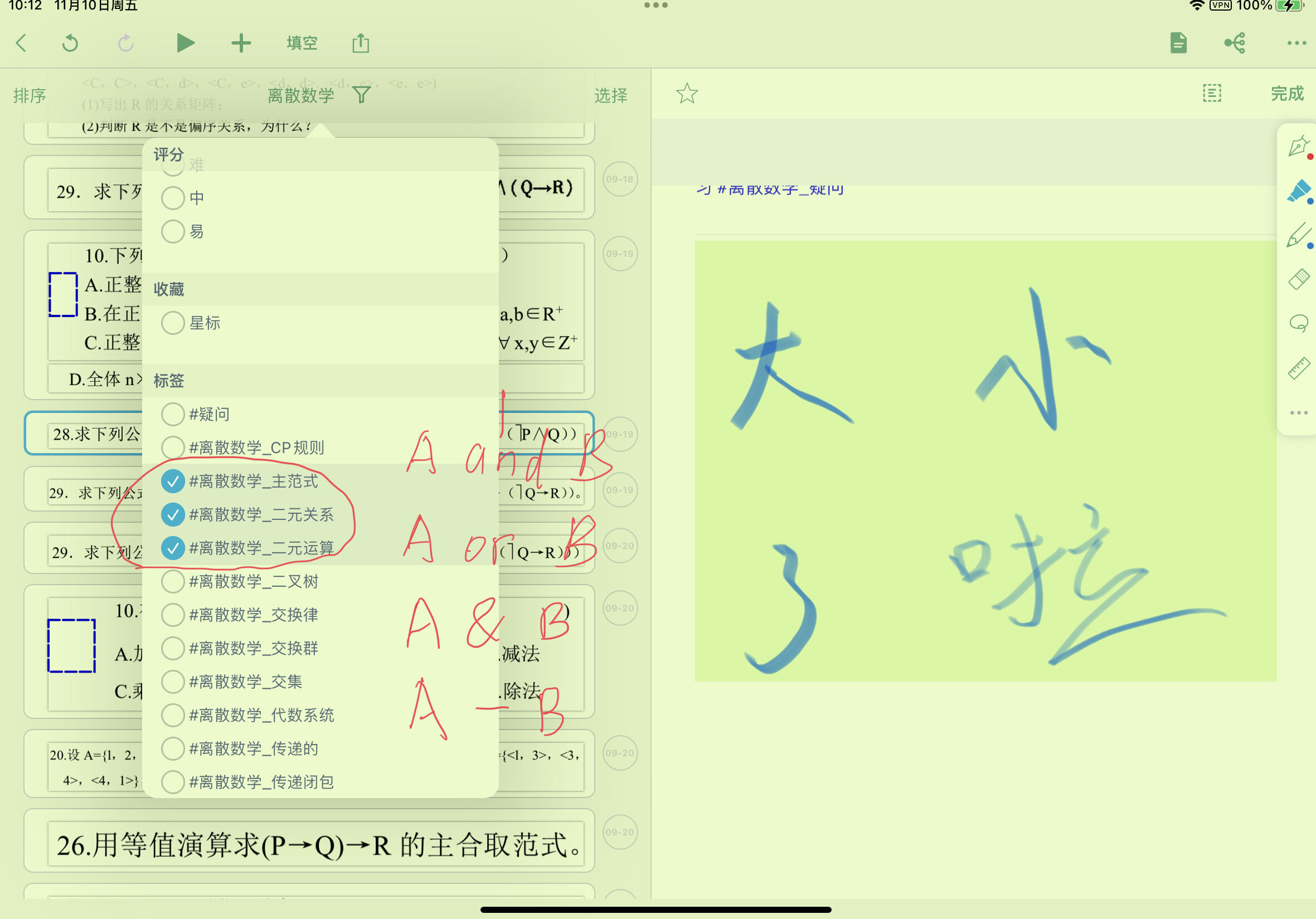Check the #离散数学_CP规则 tag
The image size is (1316, 919).
click(x=173, y=447)
